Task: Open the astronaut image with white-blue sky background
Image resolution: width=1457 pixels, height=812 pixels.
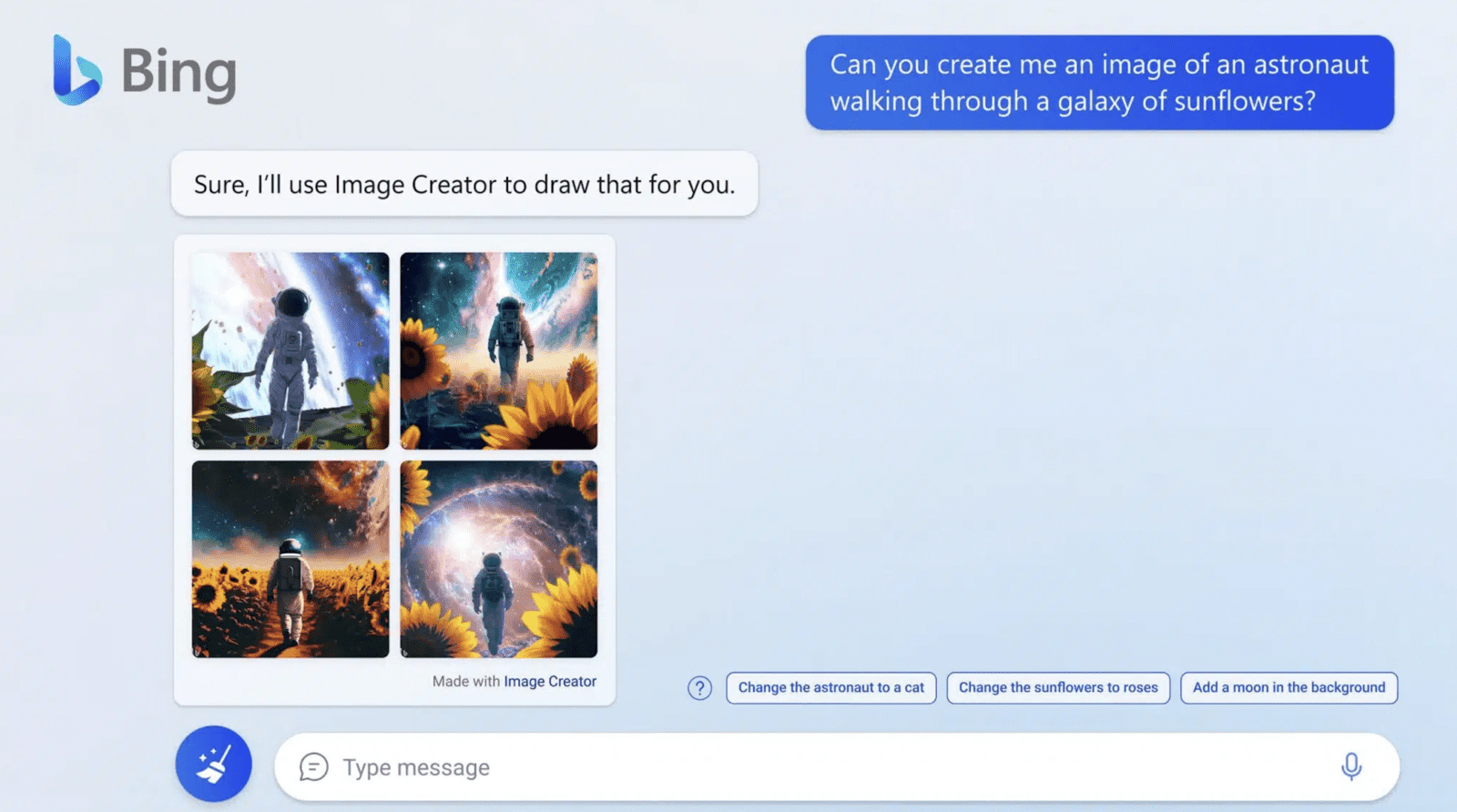Action: (x=290, y=350)
